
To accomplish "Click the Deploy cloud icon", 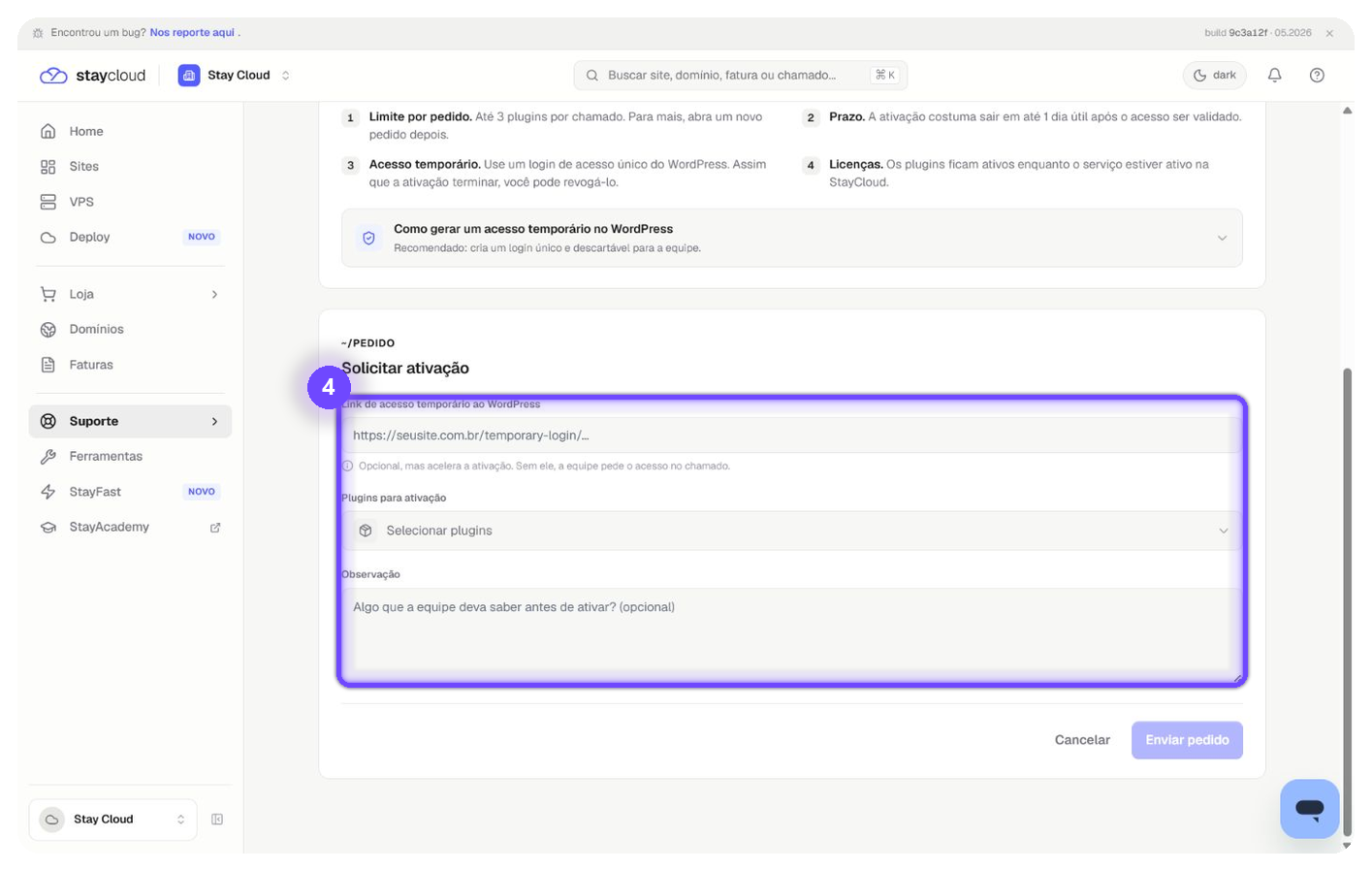I will tap(48, 237).
